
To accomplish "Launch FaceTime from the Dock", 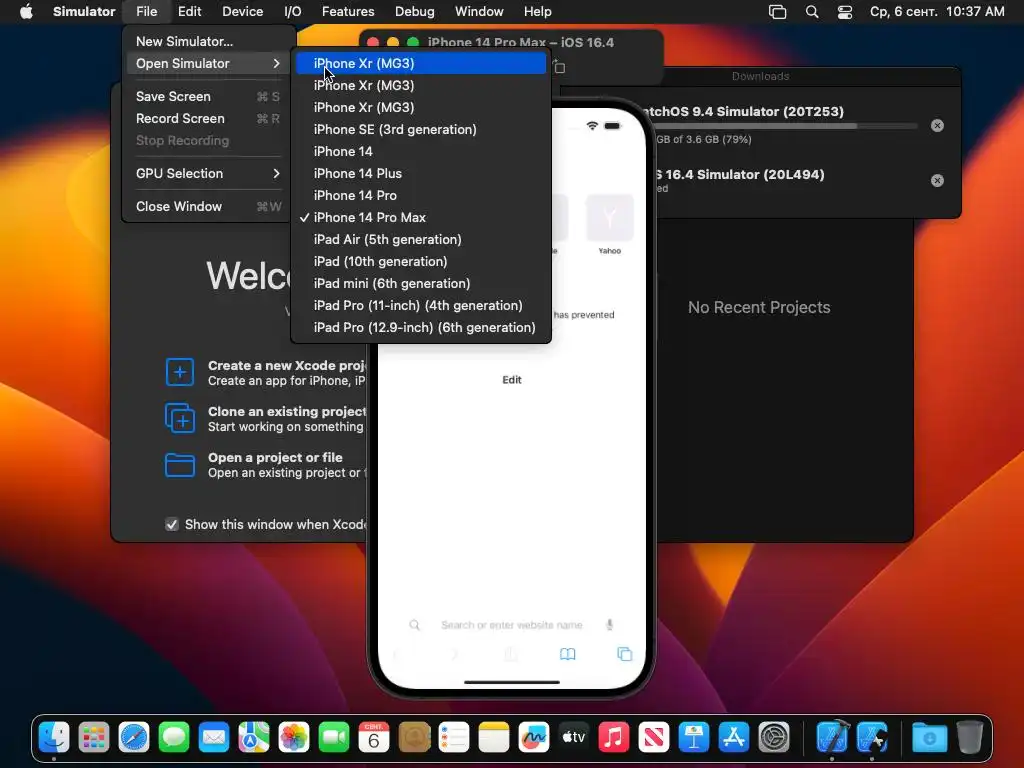I will pyautogui.click(x=334, y=738).
